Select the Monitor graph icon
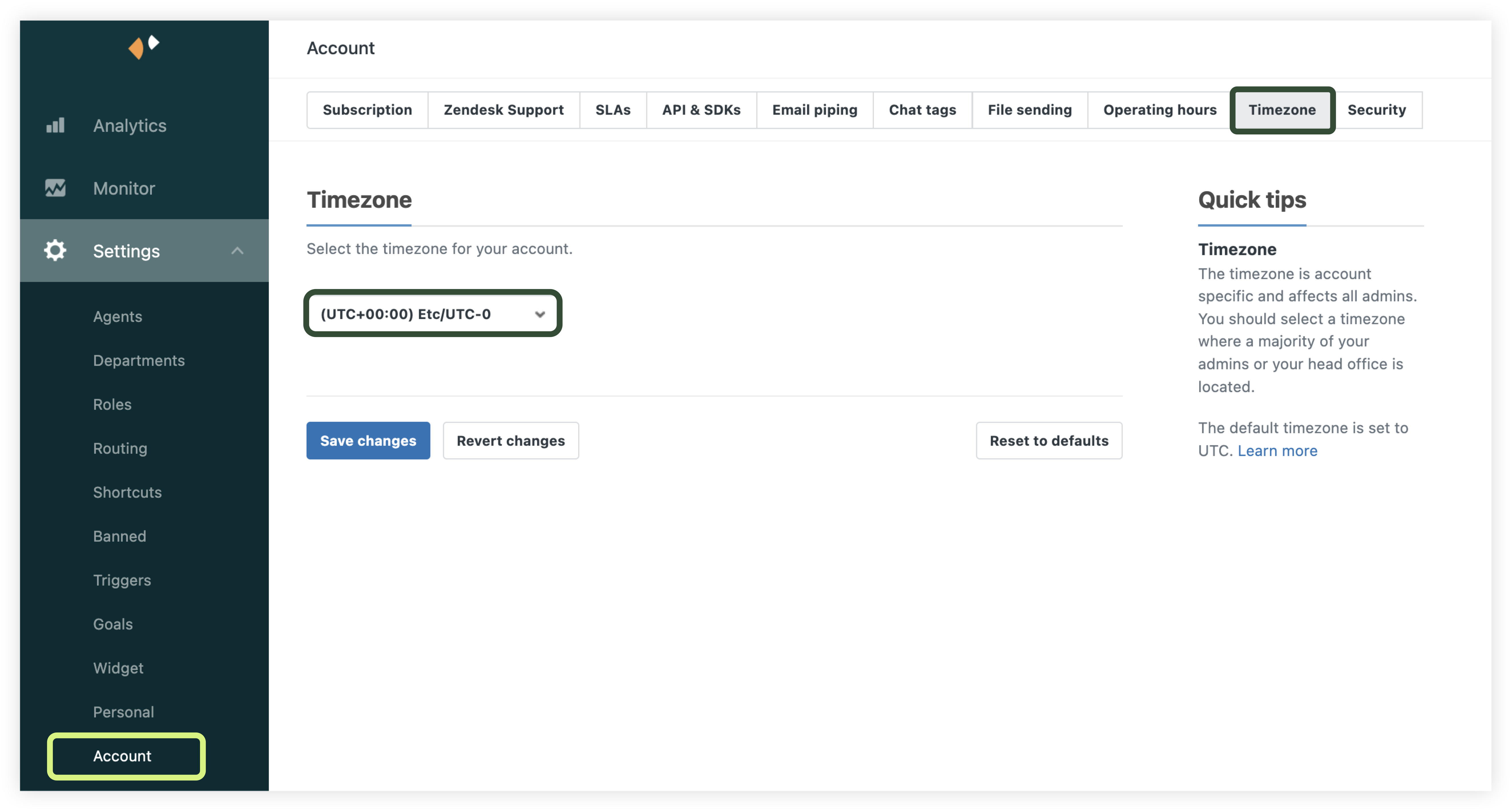This screenshot has width=1512, height=811. pyautogui.click(x=55, y=188)
